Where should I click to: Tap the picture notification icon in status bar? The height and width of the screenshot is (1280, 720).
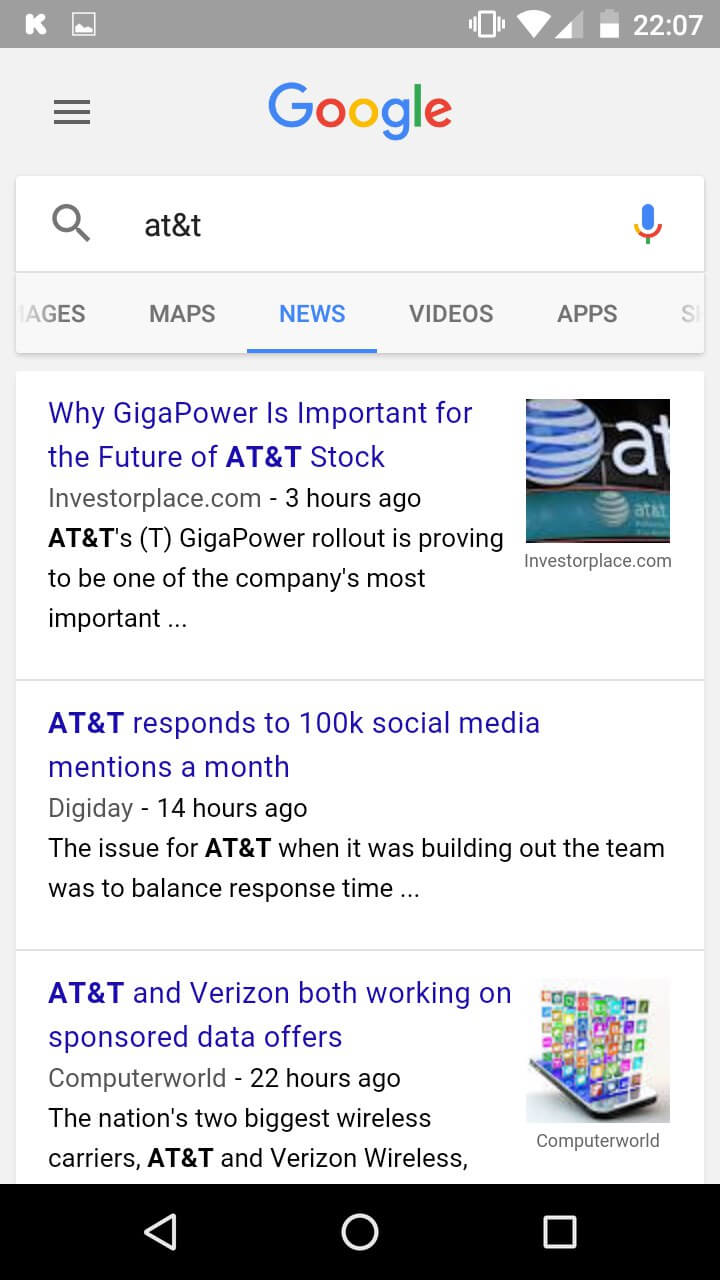(x=84, y=24)
